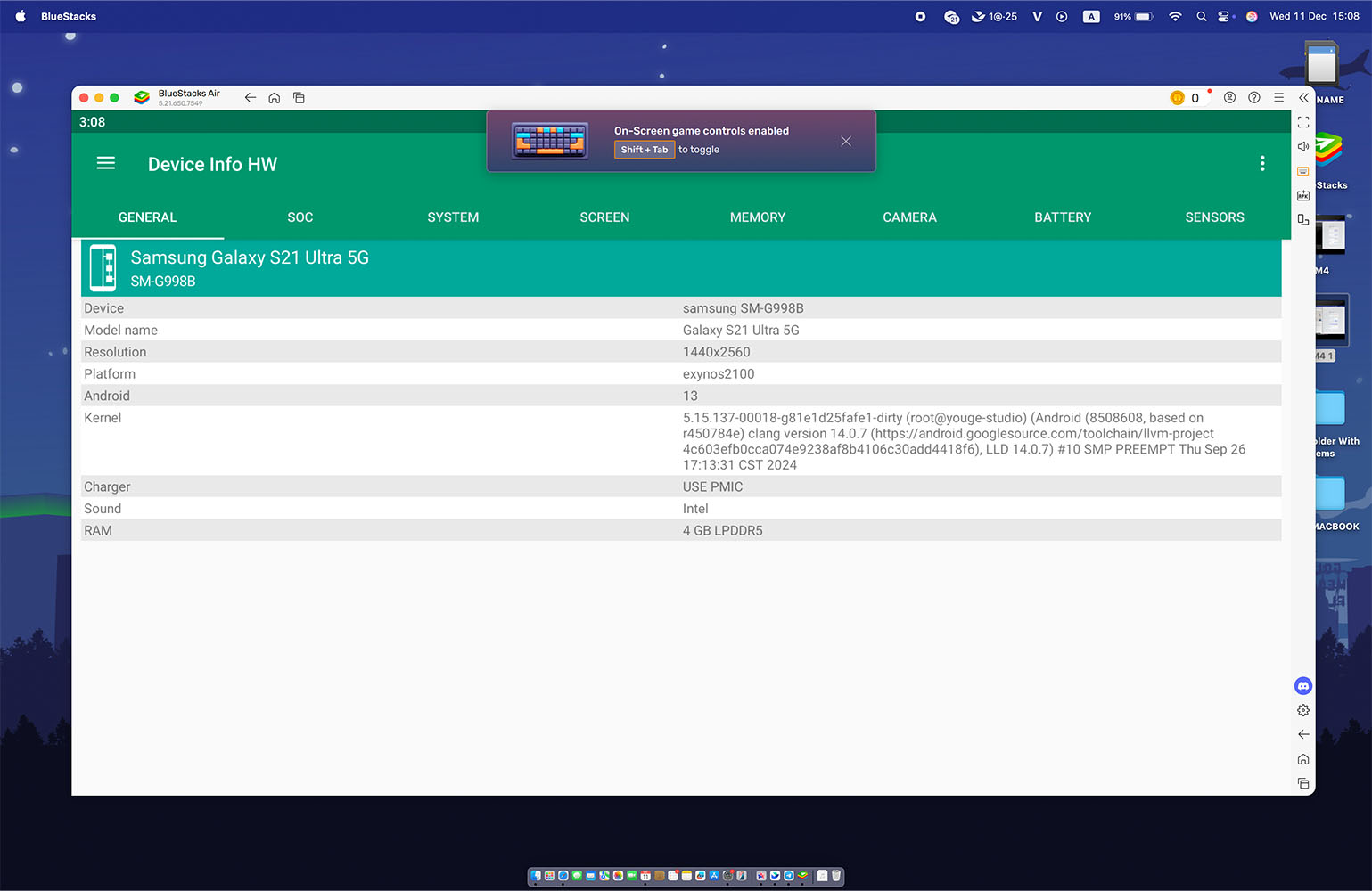Dismiss the on-screen game controls notification
This screenshot has height=891, width=1372.
pos(846,141)
